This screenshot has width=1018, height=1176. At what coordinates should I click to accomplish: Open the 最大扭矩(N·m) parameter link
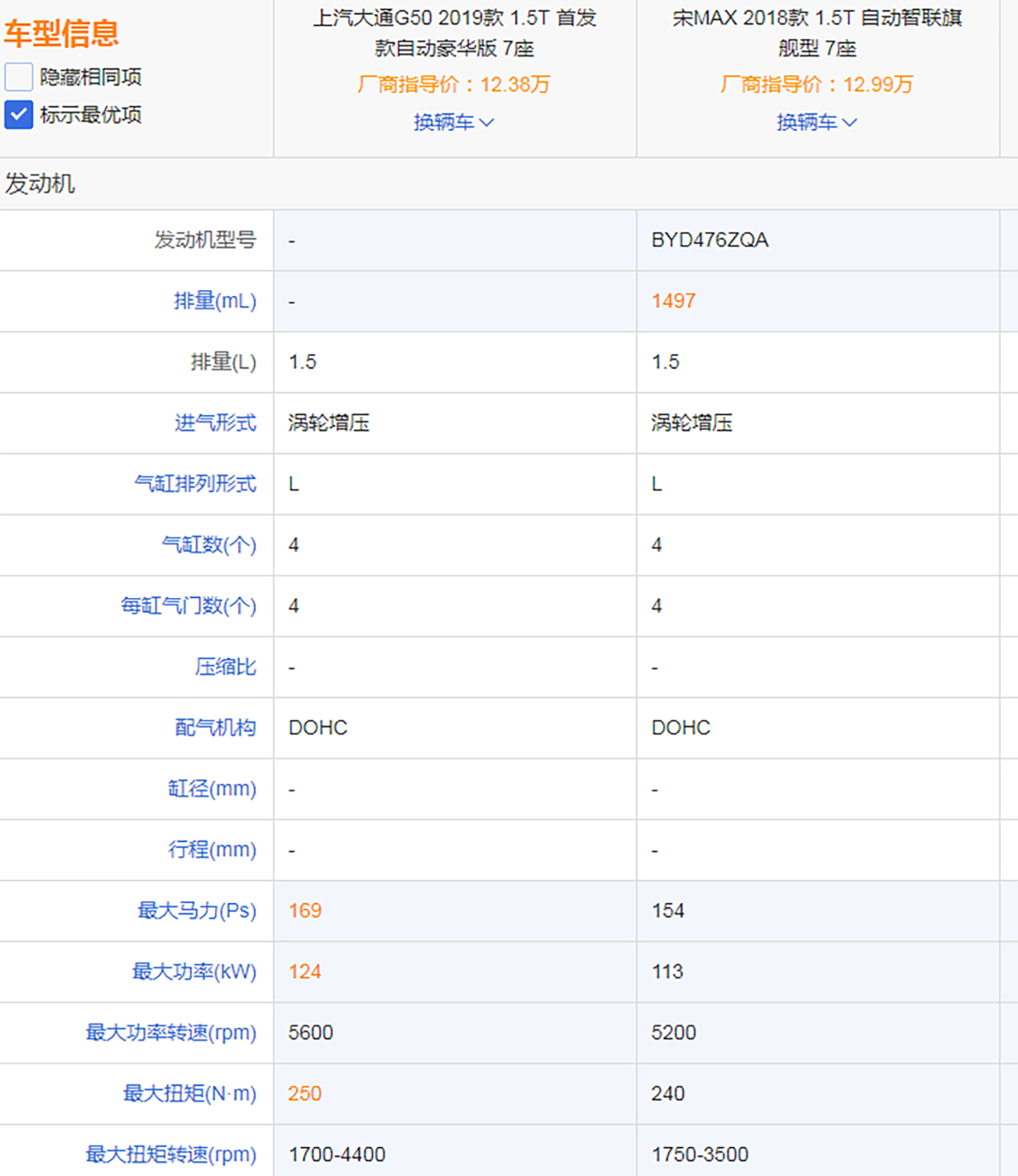[189, 1094]
